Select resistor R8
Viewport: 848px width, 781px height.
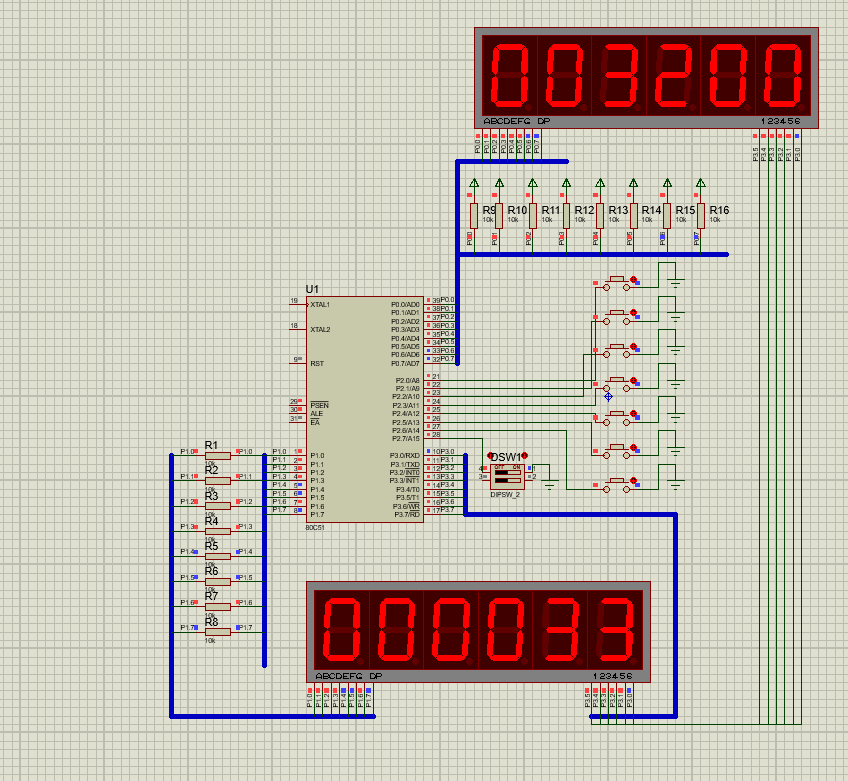pos(218,632)
